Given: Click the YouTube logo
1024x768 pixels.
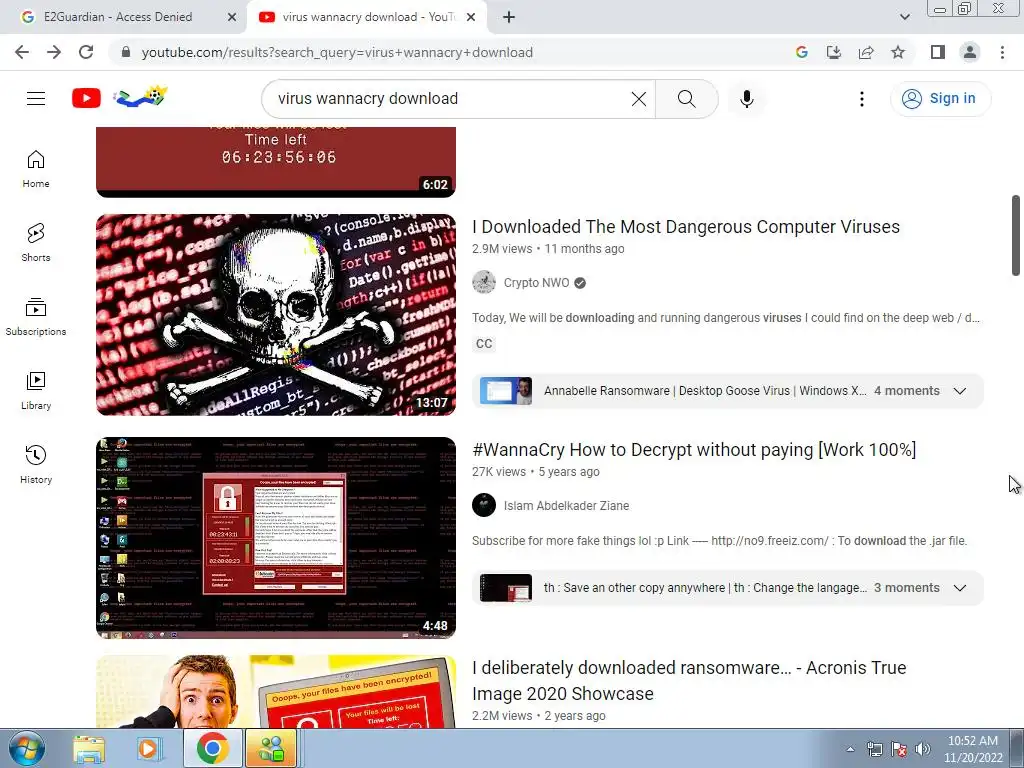Looking at the screenshot, I should (x=86, y=99).
